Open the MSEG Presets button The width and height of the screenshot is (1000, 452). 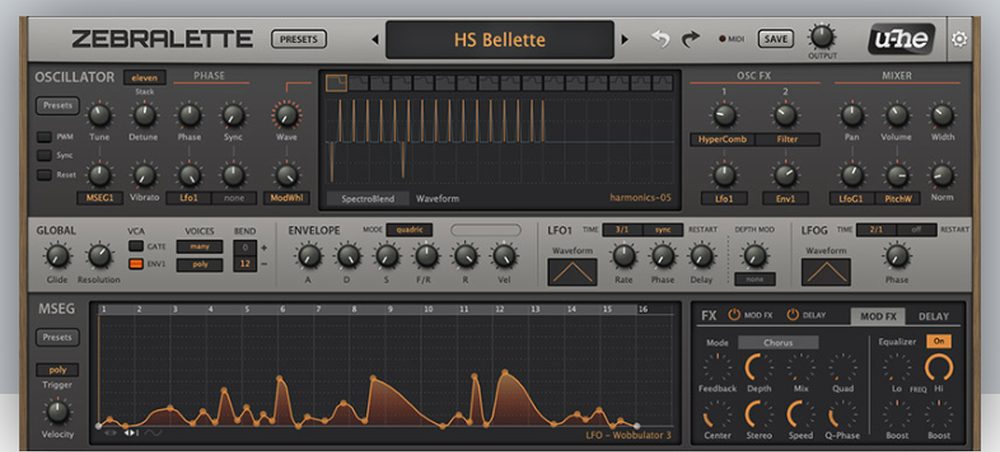click(57, 337)
